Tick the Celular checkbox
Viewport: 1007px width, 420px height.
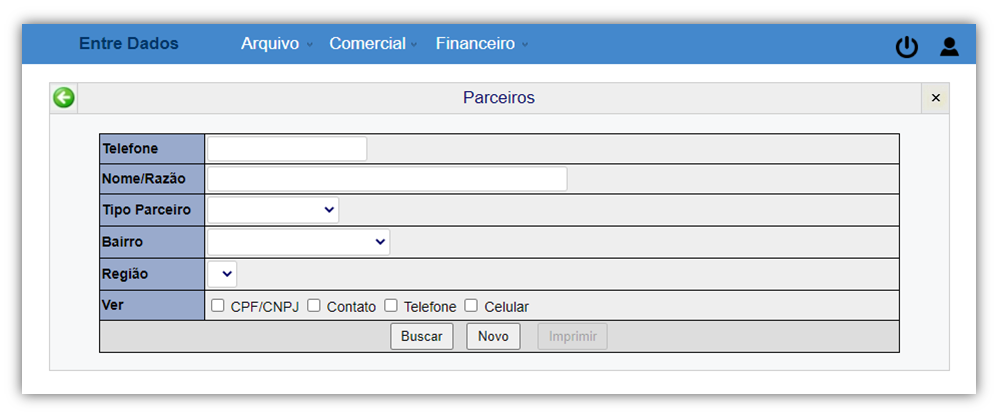point(471,306)
